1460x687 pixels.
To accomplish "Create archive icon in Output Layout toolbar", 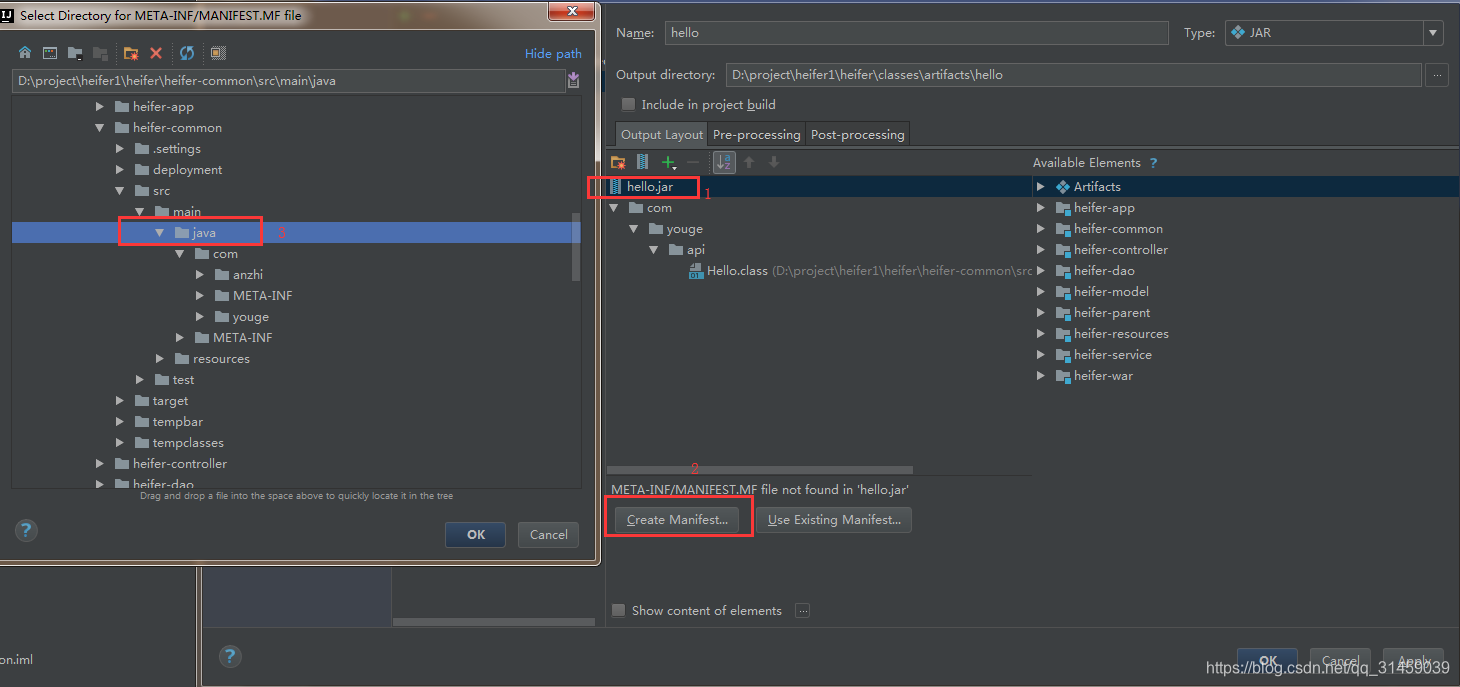I will click(643, 162).
